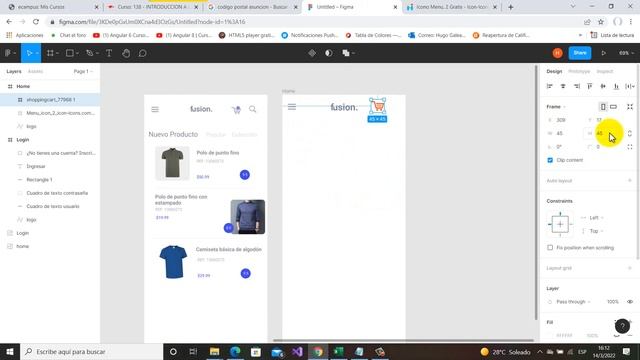Click layer opacity 100% field
The width and height of the screenshot is (640, 360).
tap(612, 302)
